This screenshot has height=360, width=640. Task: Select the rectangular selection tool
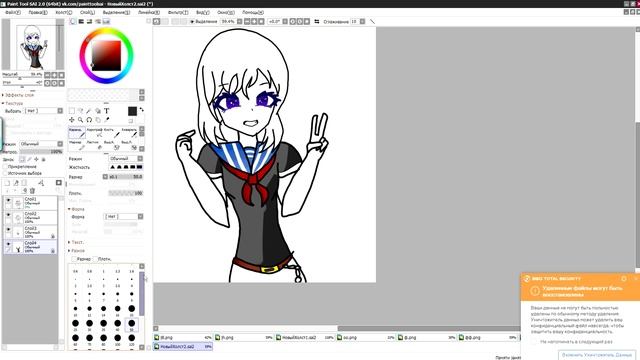point(72,111)
